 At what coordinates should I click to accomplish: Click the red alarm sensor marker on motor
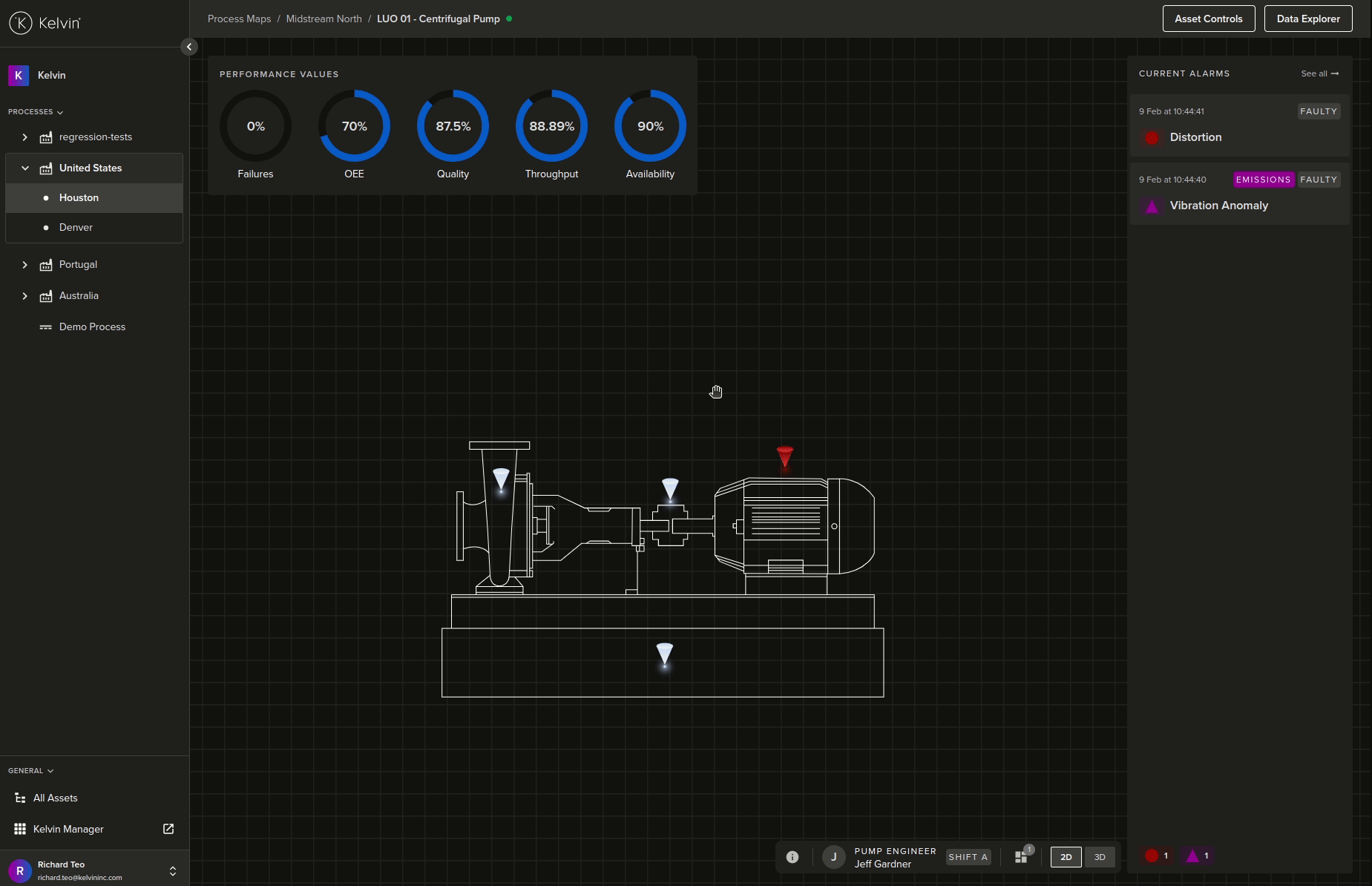(784, 456)
